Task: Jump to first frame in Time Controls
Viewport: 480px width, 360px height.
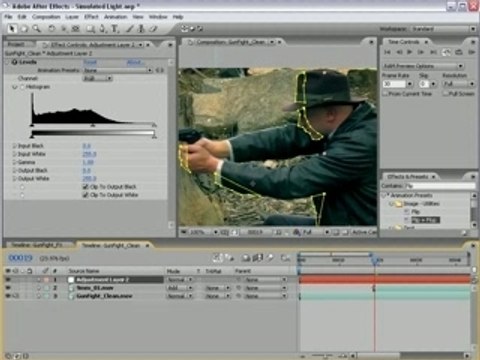Action: (x=387, y=52)
